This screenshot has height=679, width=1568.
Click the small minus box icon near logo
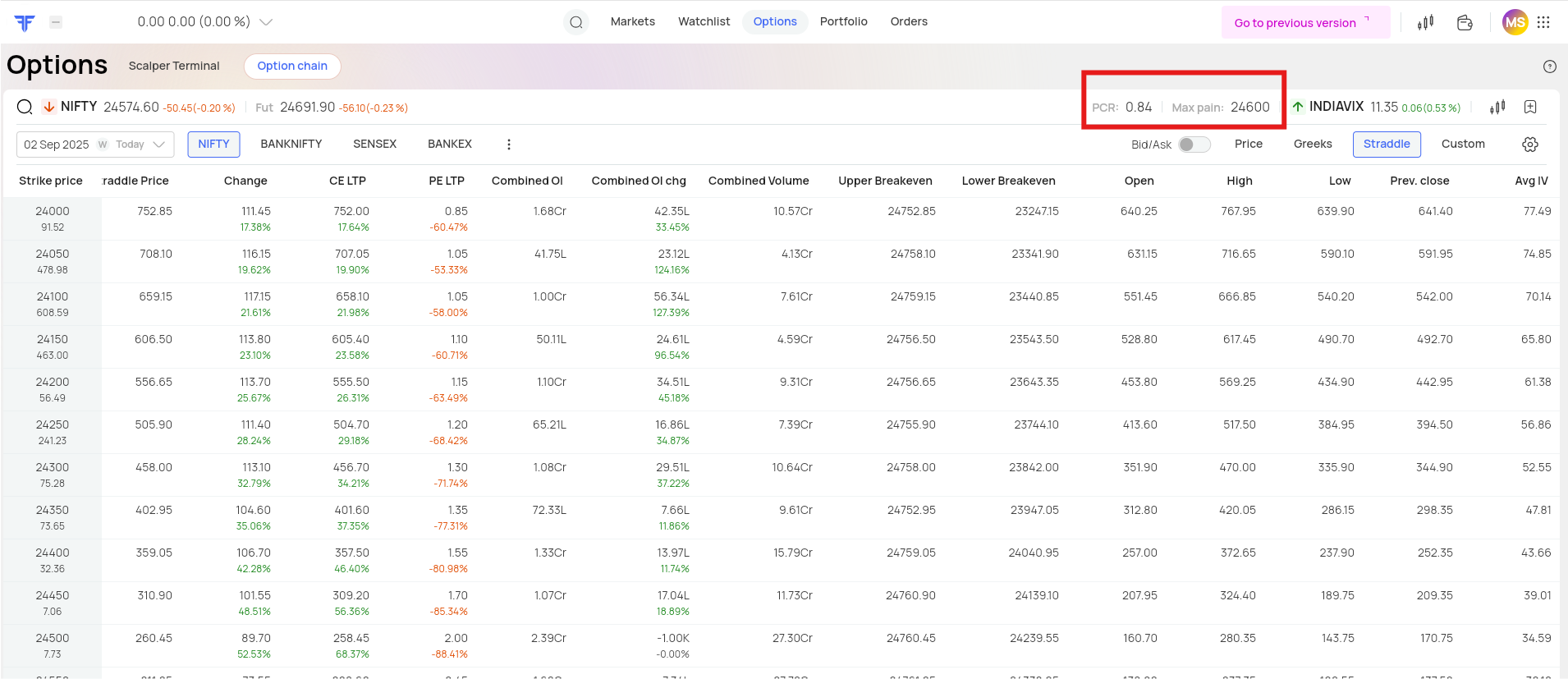56,22
